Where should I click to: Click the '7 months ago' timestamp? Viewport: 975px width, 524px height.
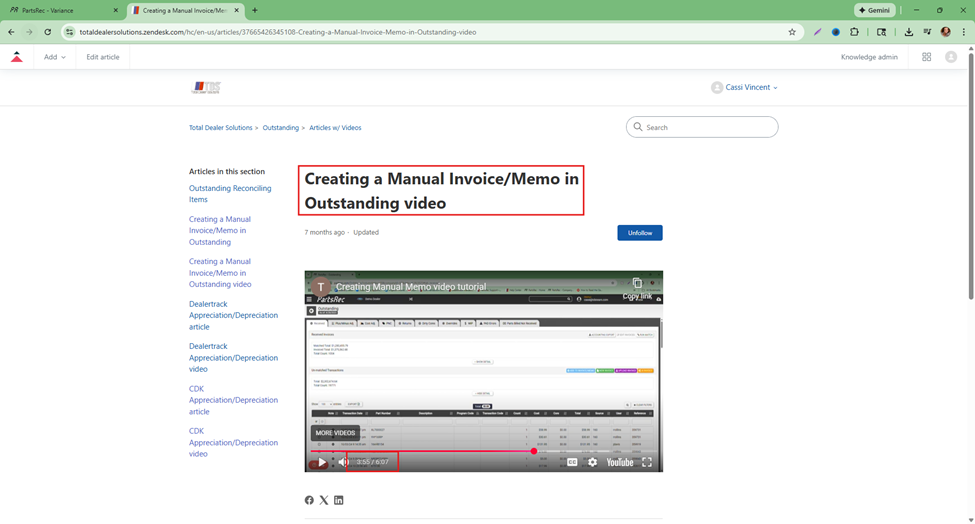(x=324, y=232)
